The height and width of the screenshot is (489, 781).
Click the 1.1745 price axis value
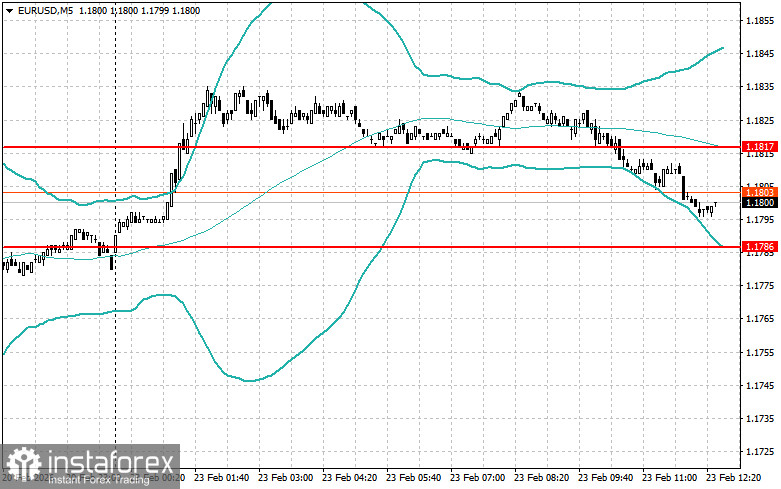[x=760, y=385]
